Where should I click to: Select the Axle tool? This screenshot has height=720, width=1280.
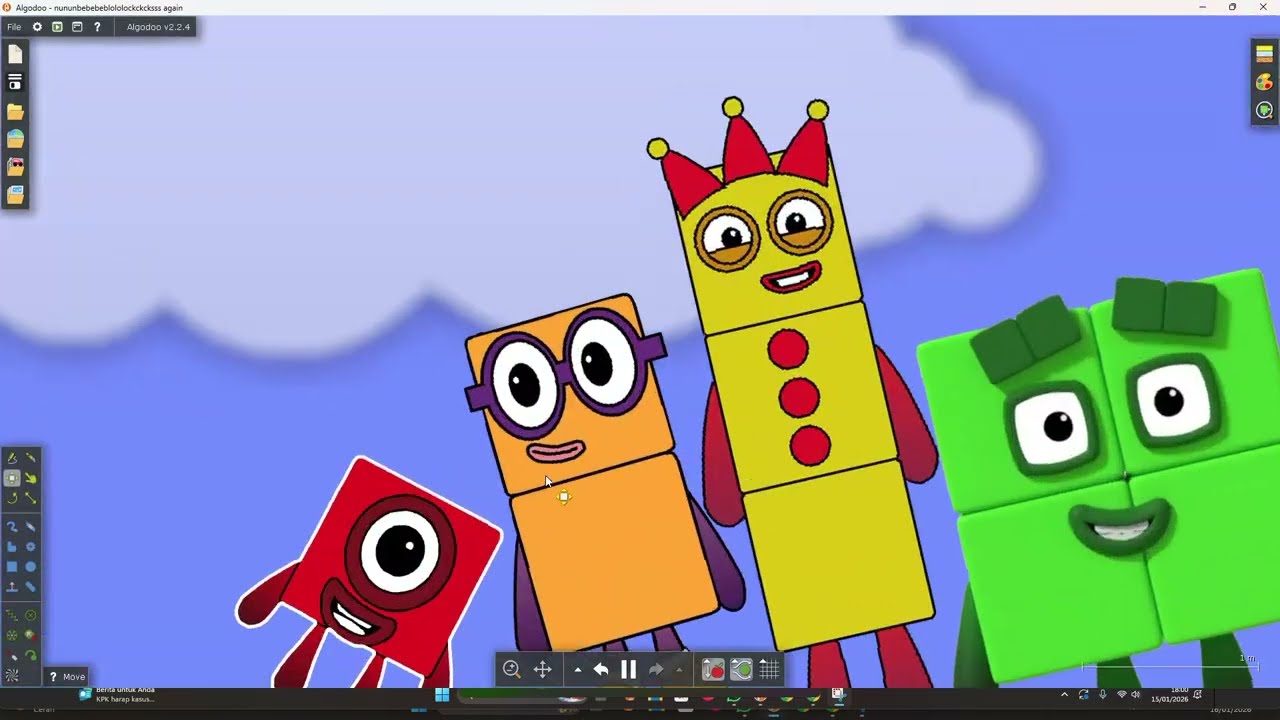tap(12, 635)
